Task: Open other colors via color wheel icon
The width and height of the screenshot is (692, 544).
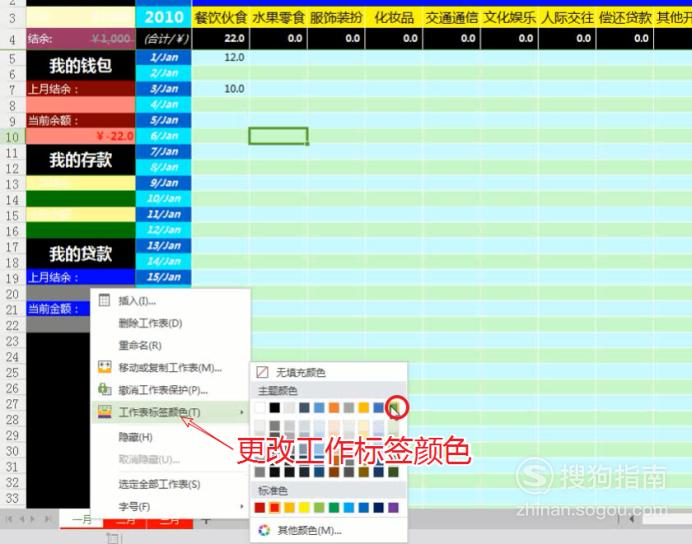Action: [x=264, y=530]
